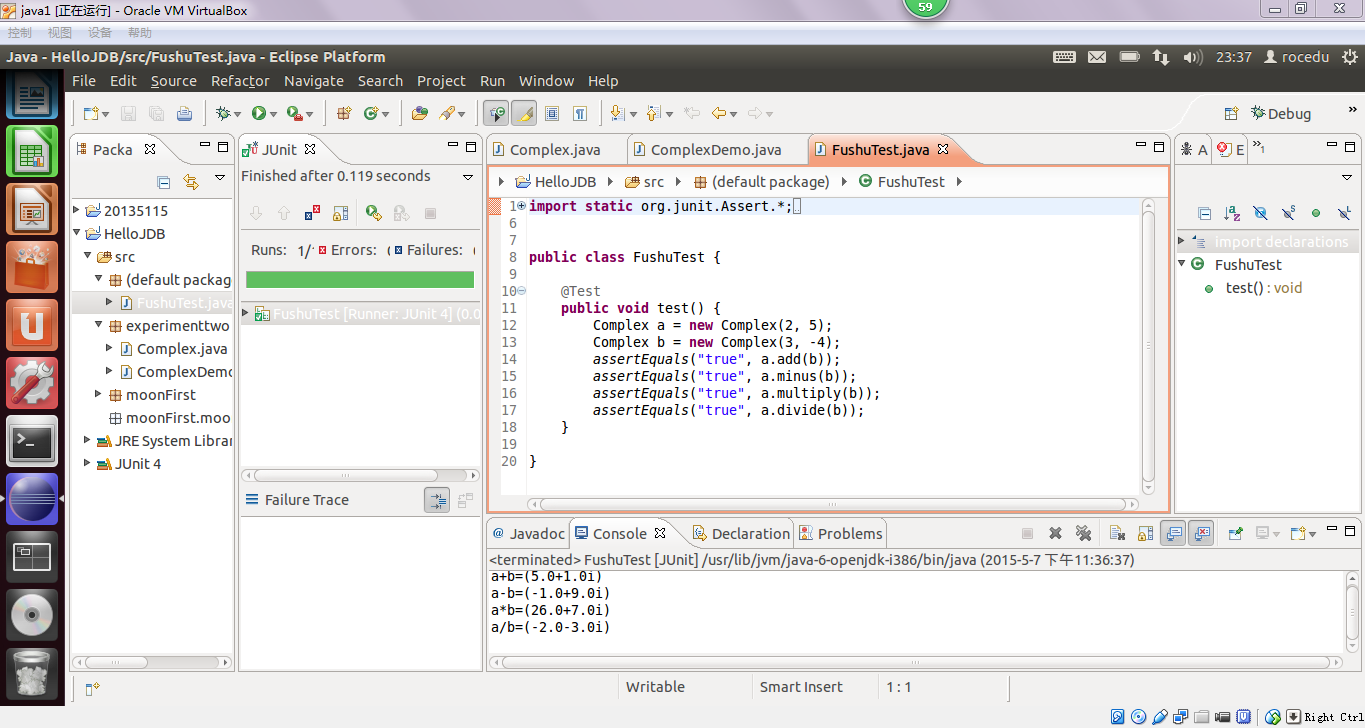Click FushuTest in the editor breadcrumb
This screenshot has height=728, width=1365.
pyautogui.click(x=901, y=182)
